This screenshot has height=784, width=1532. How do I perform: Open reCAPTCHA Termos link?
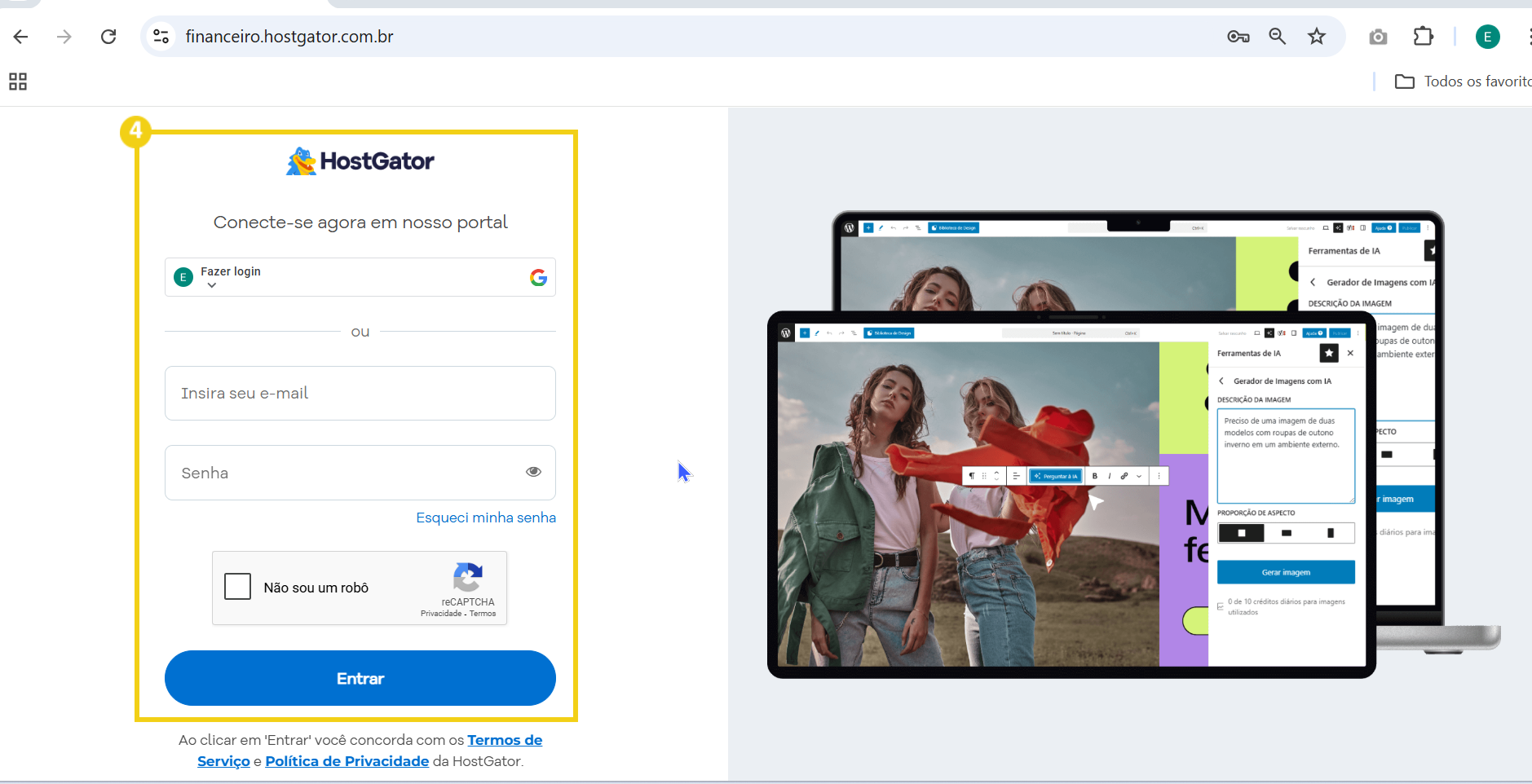click(x=483, y=614)
